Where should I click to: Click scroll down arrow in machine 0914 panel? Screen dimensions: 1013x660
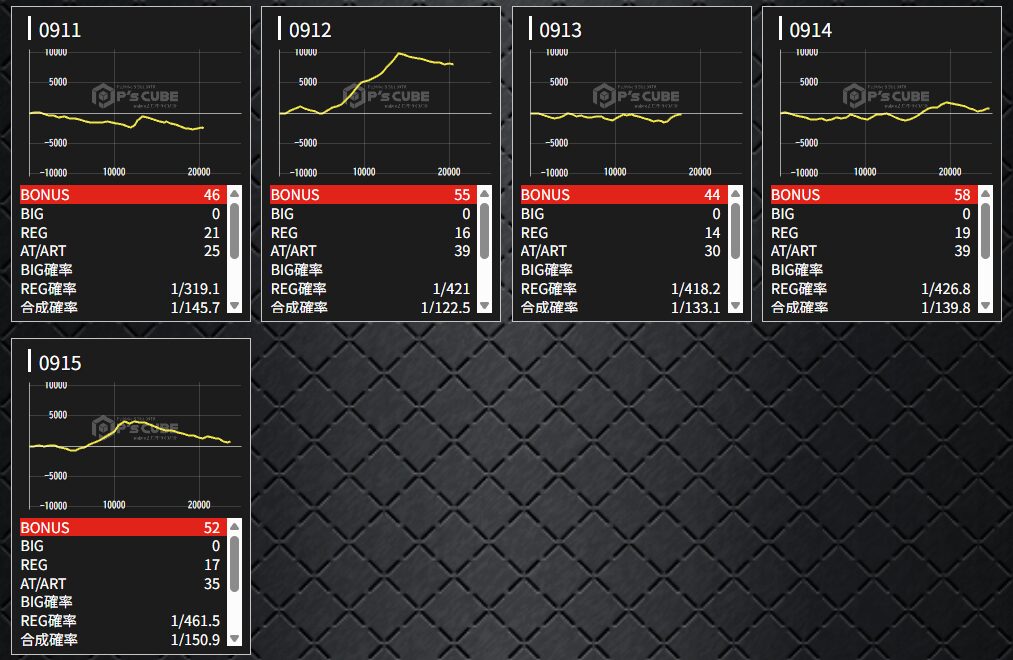point(985,306)
